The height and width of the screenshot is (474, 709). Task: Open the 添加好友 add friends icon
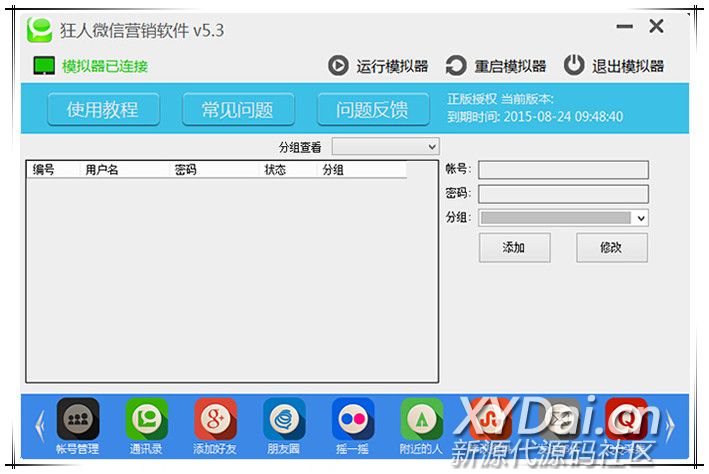(215, 419)
